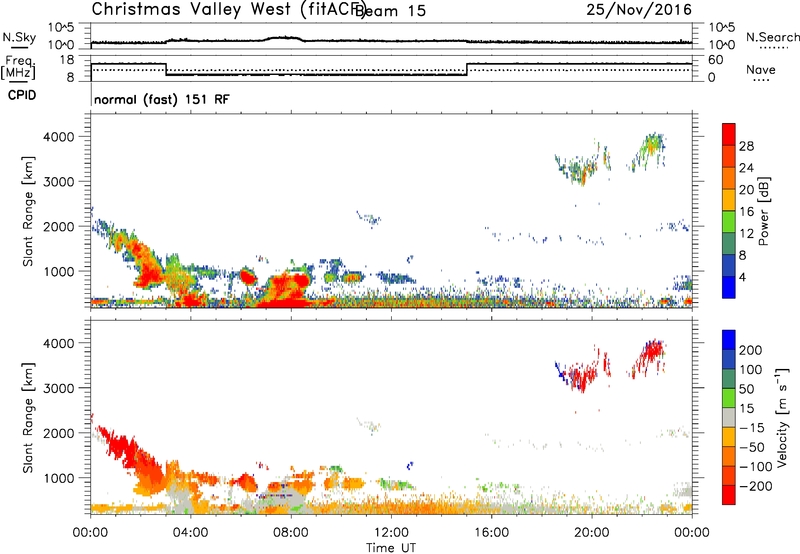Click the '200' tick on the Velocity colorbar
This screenshot has height=554, width=800.
pos(751,350)
